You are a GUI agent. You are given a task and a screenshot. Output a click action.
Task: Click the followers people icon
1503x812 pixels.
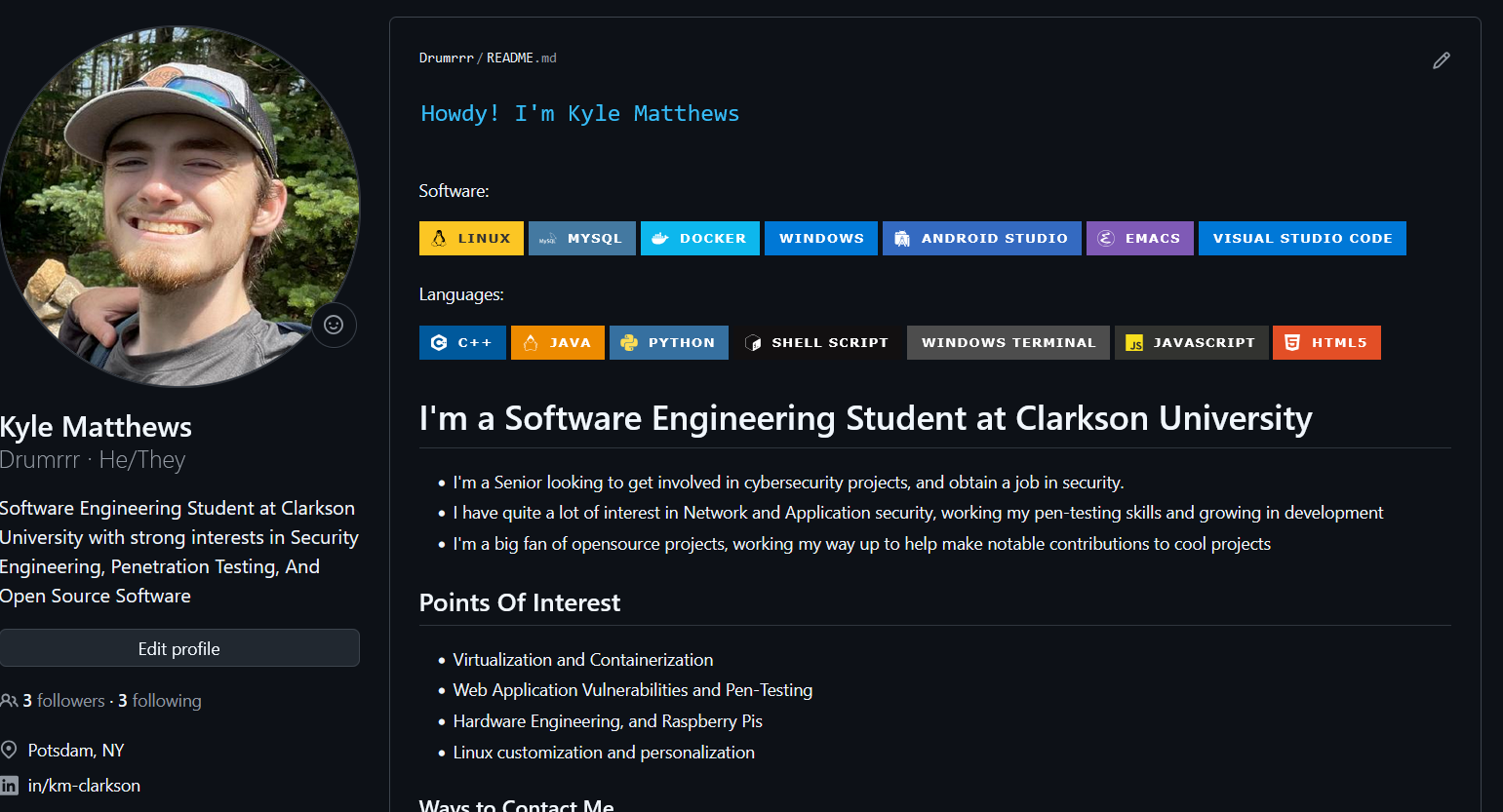pyautogui.click(x=9, y=701)
